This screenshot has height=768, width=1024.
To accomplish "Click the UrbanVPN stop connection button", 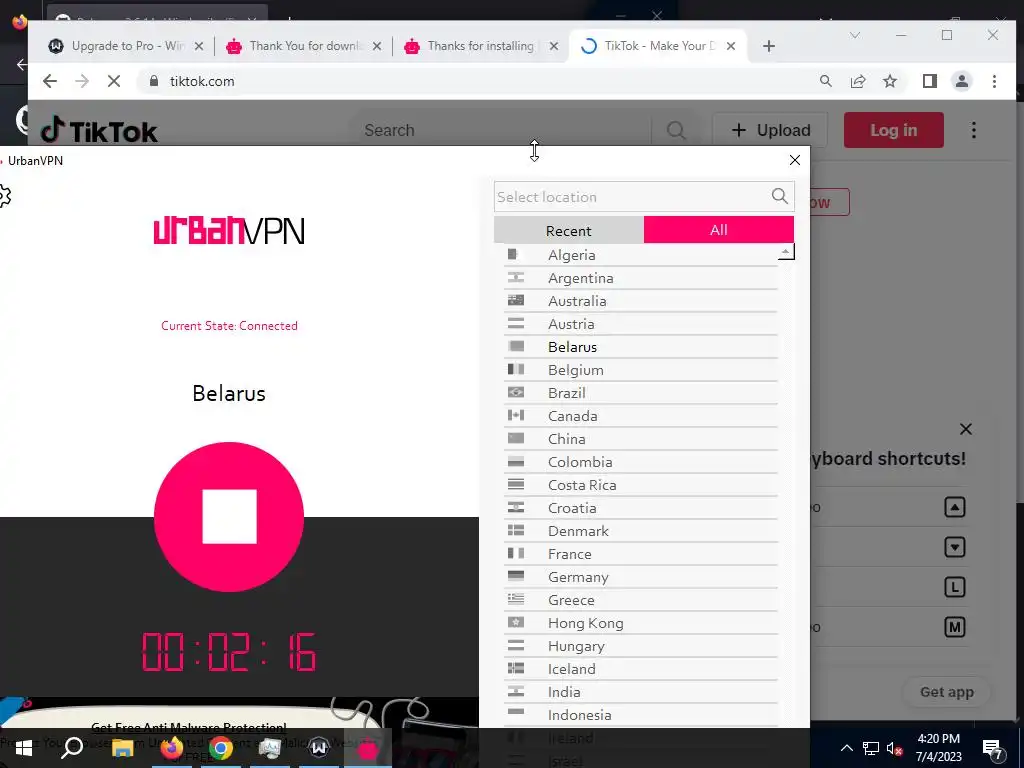I will click(229, 517).
